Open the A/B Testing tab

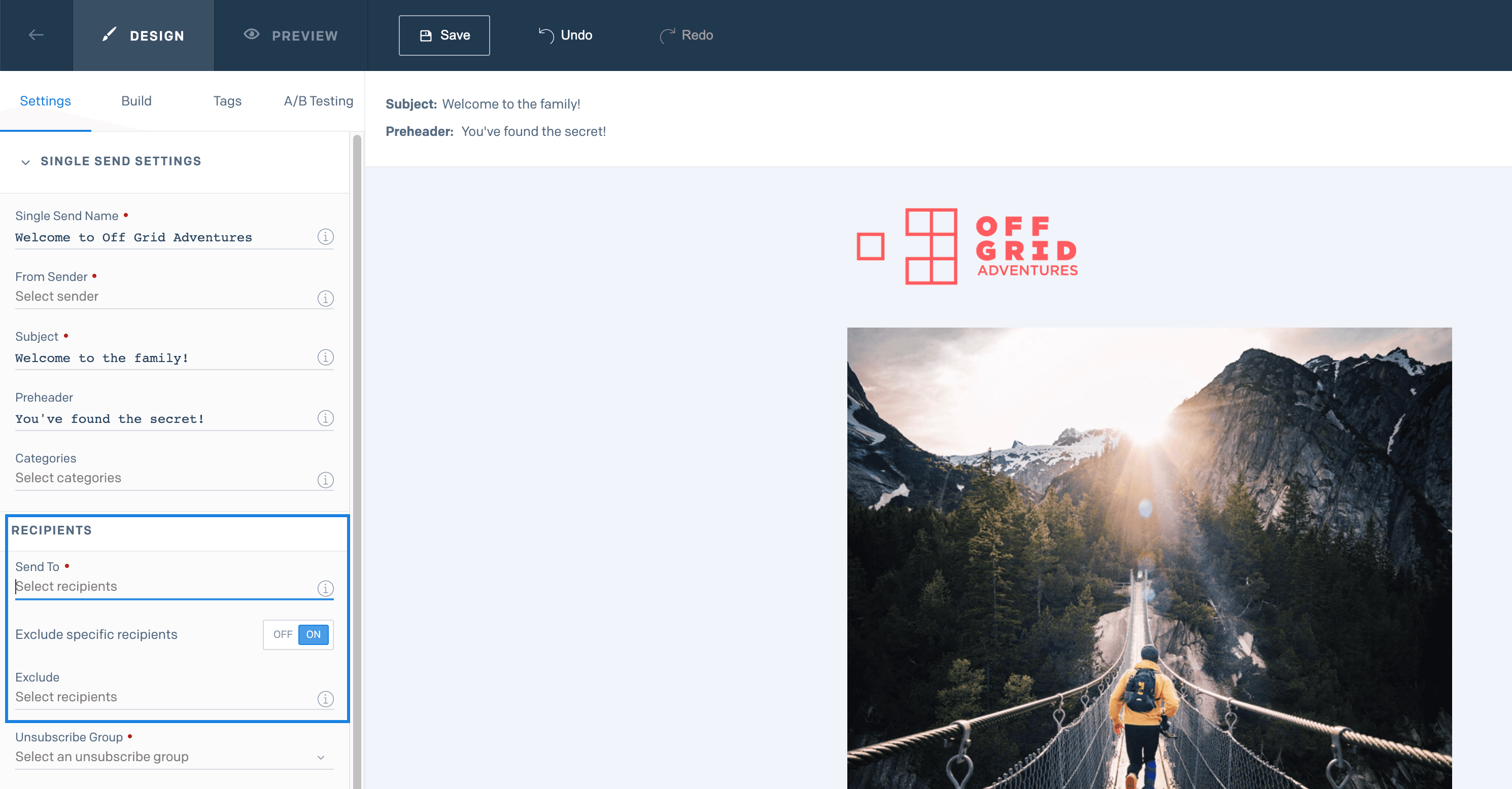tap(318, 101)
